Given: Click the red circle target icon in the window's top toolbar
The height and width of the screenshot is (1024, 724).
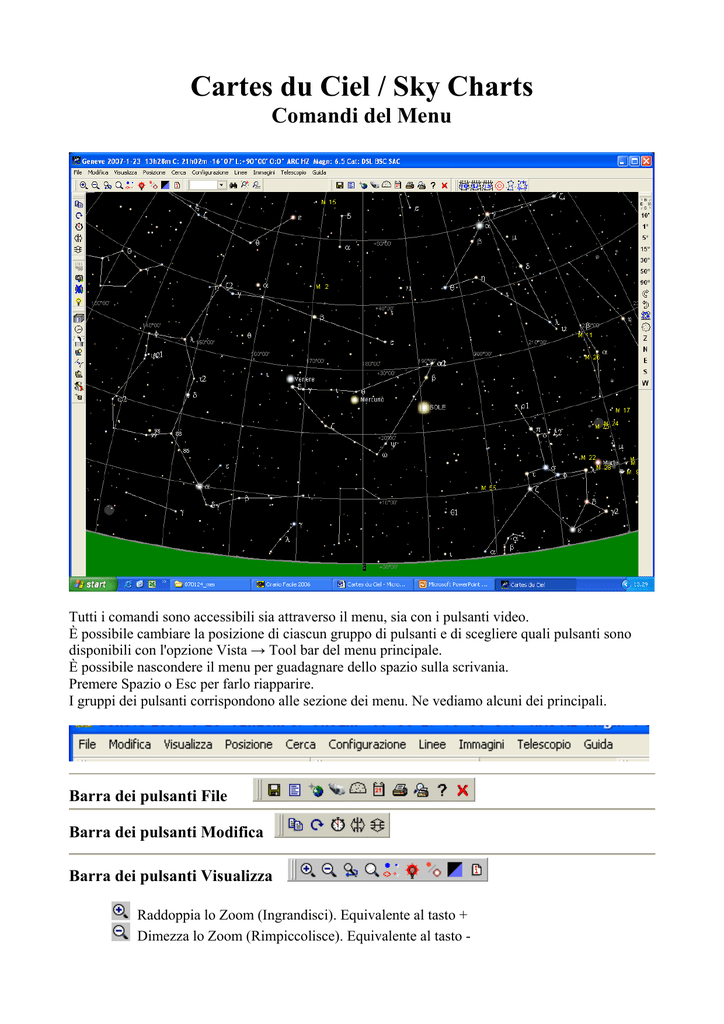Looking at the screenshot, I should click(x=499, y=185).
